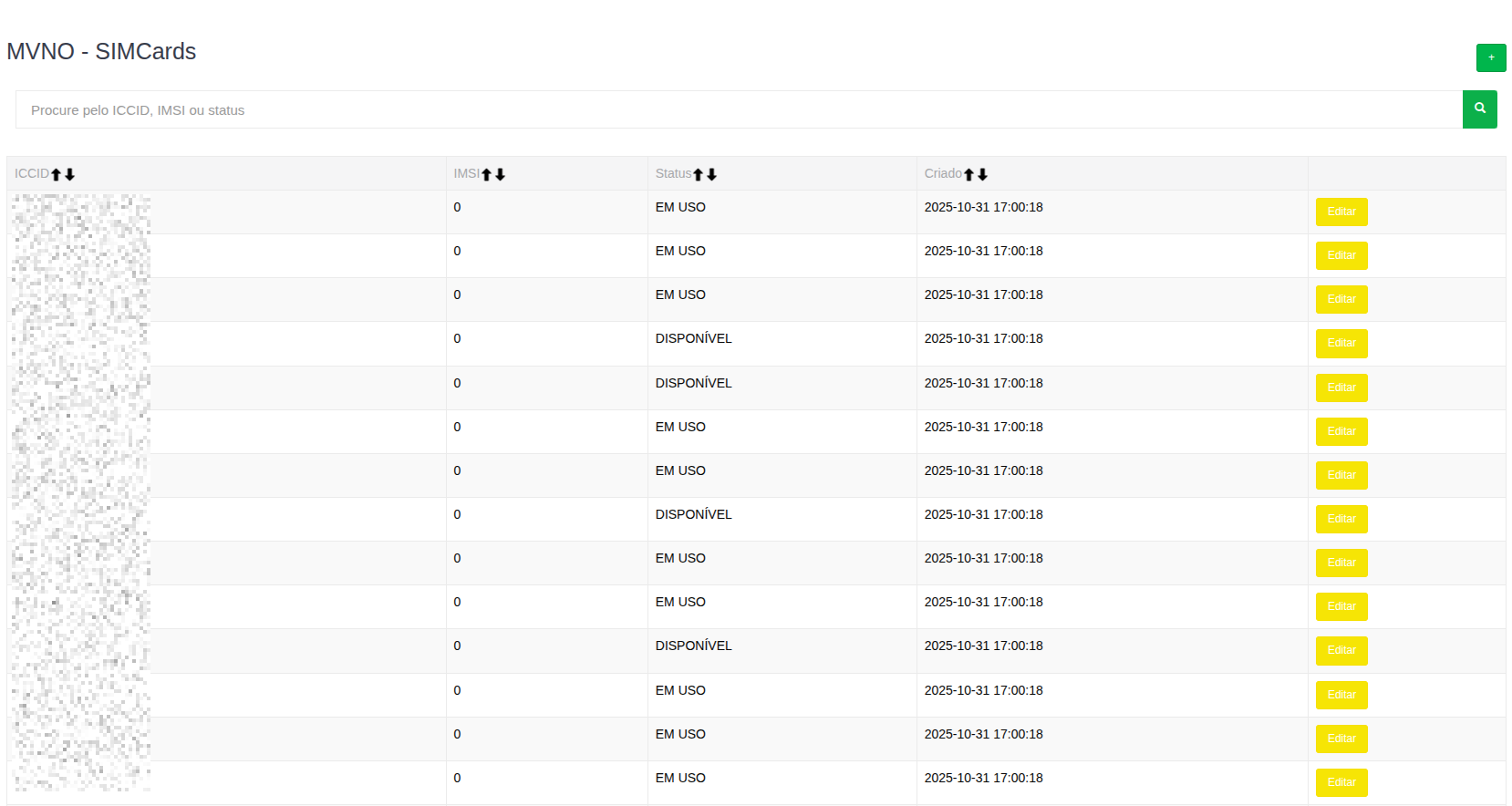Click the ICCID column header label

tap(32, 173)
